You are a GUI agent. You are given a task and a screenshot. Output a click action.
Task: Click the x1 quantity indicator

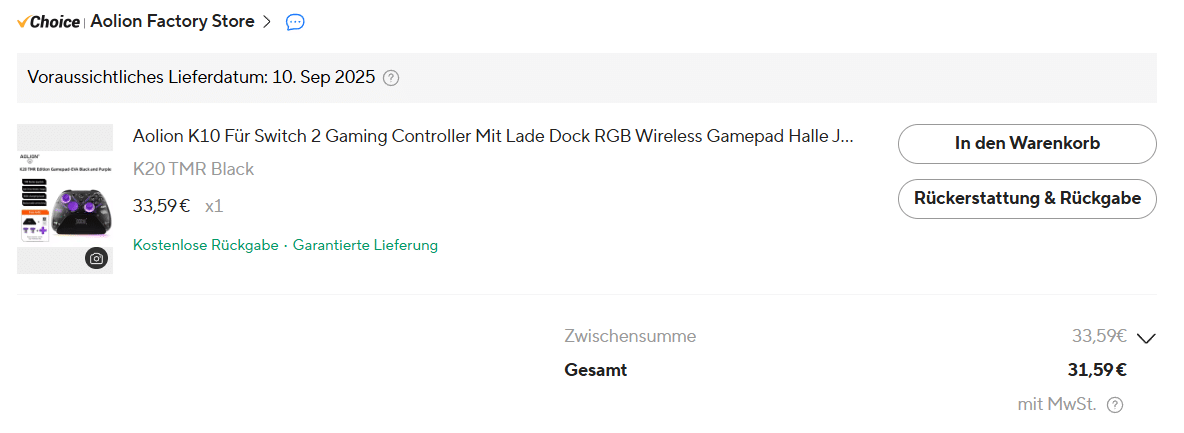pos(214,206)
